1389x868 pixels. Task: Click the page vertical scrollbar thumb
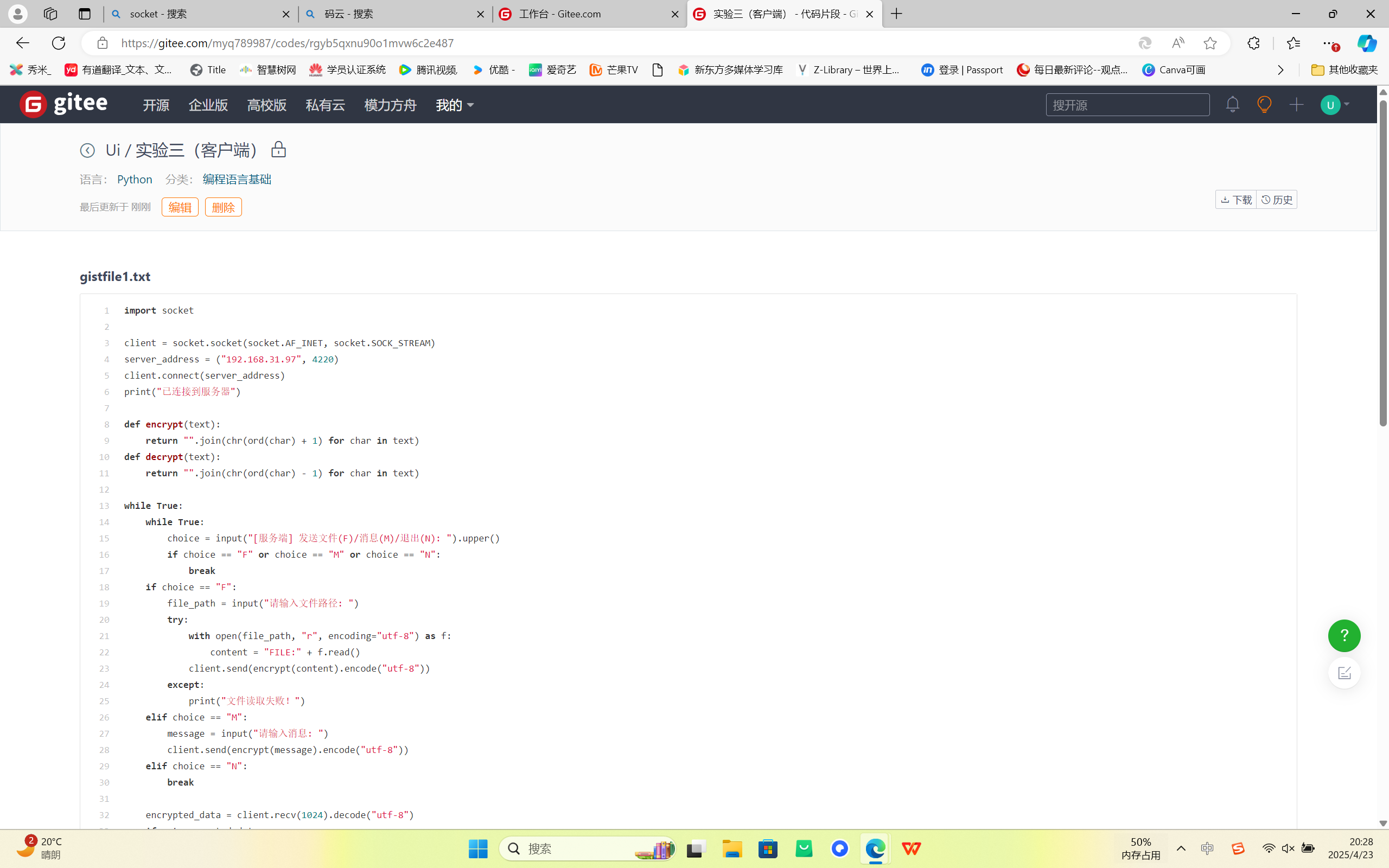pyautogui.click(x=1382, y=264)
